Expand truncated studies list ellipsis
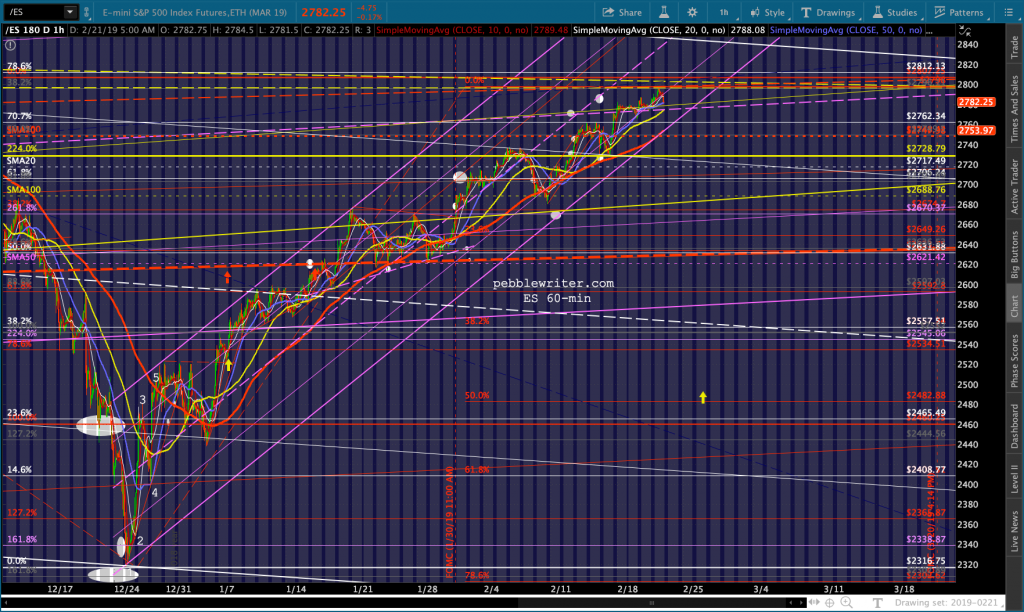 coord(929,30)
